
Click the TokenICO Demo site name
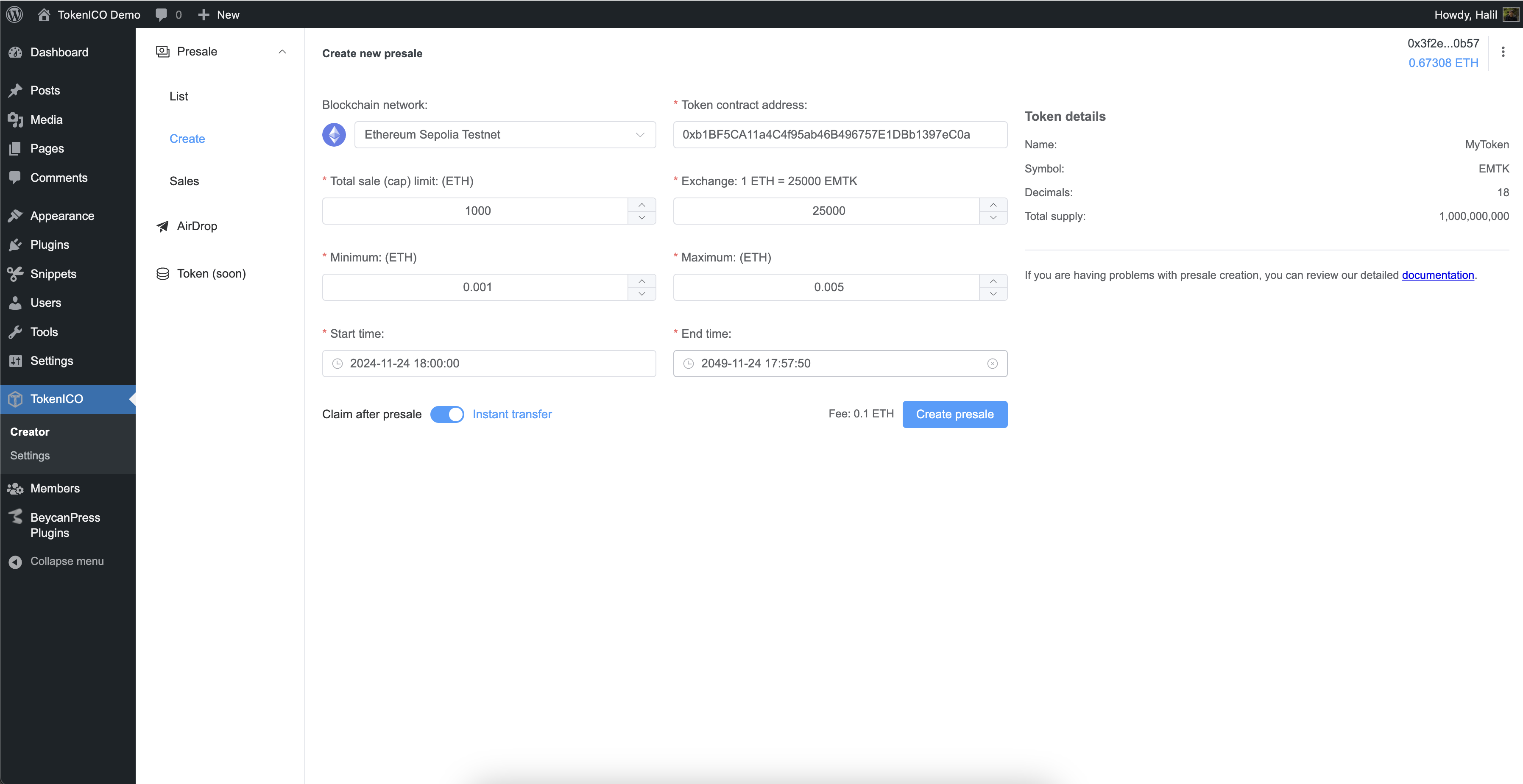(x=99, y=15)
